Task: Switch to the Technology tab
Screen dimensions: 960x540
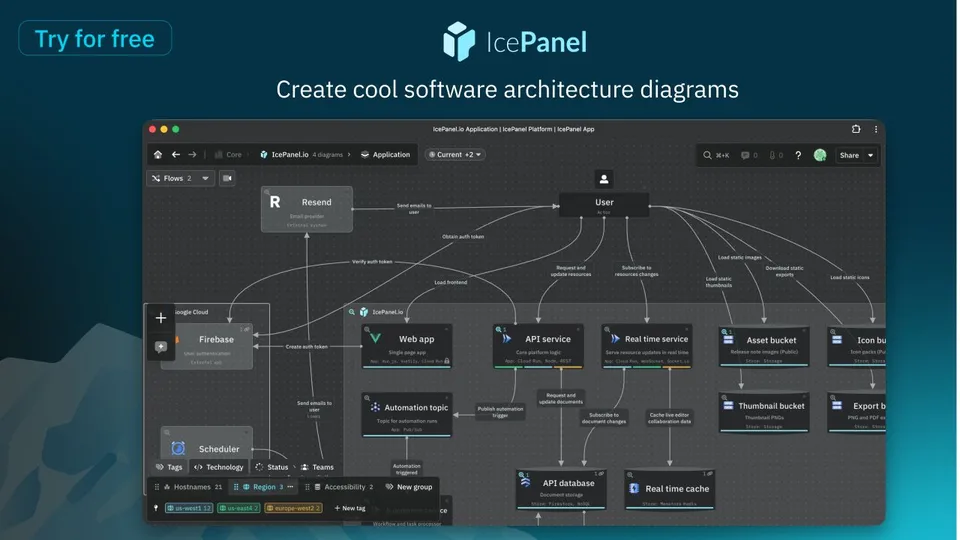Action: (219, 467)
